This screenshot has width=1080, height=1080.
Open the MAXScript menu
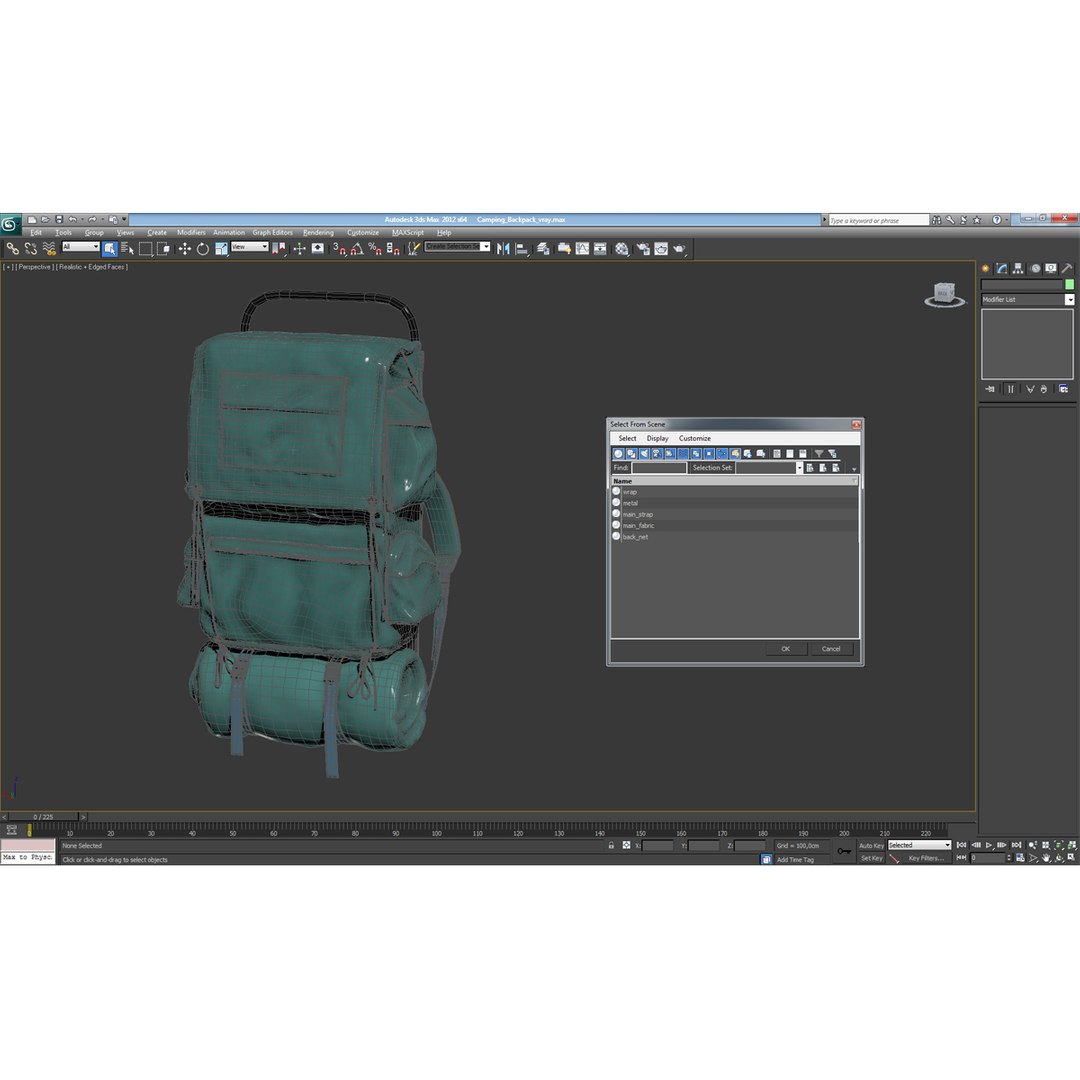pos(408,233)
